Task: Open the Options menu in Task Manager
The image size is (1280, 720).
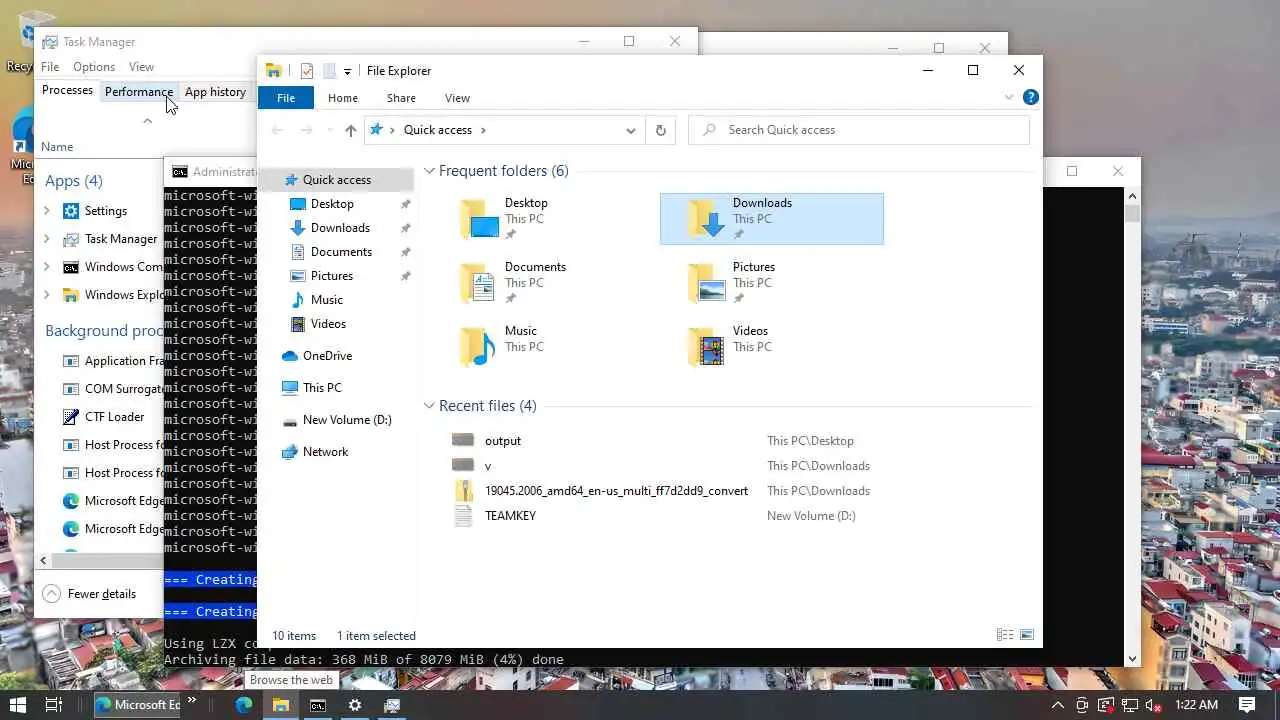Action: [x=94, y=67]
